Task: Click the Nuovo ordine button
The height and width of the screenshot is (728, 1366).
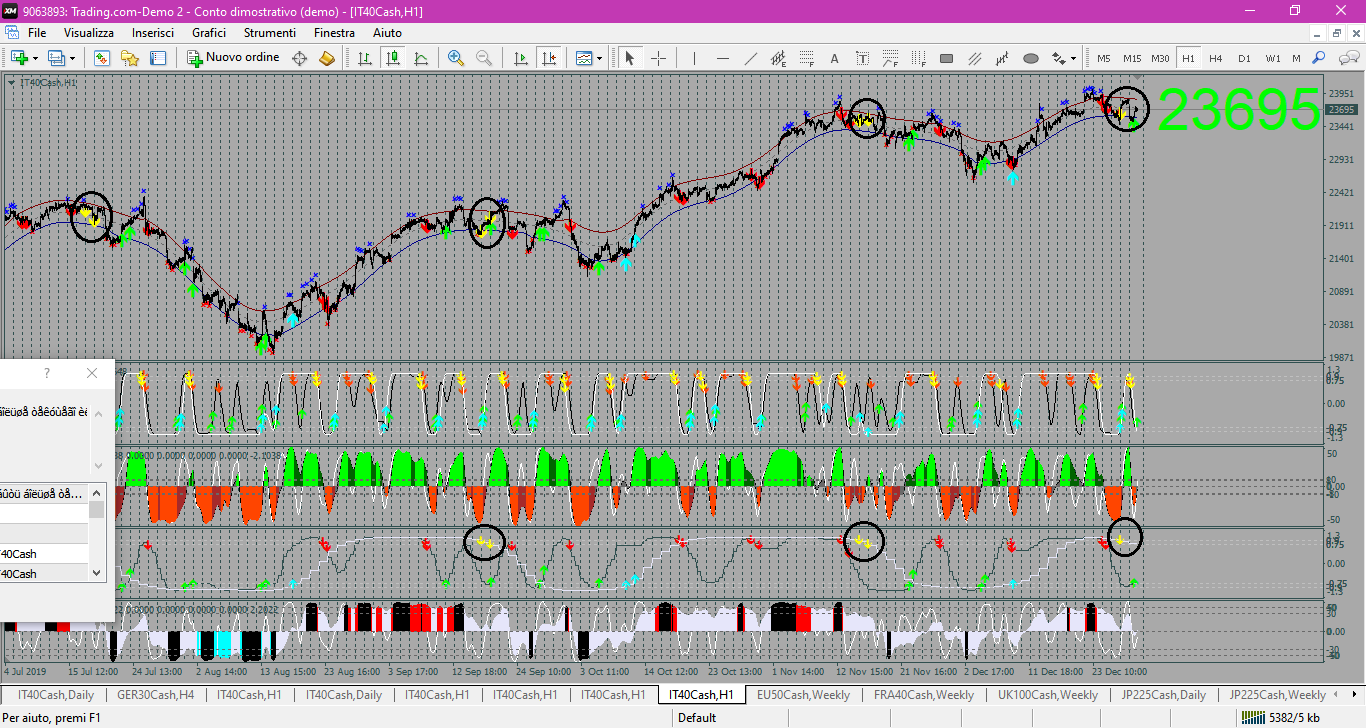Action: (x=234, y=58)
